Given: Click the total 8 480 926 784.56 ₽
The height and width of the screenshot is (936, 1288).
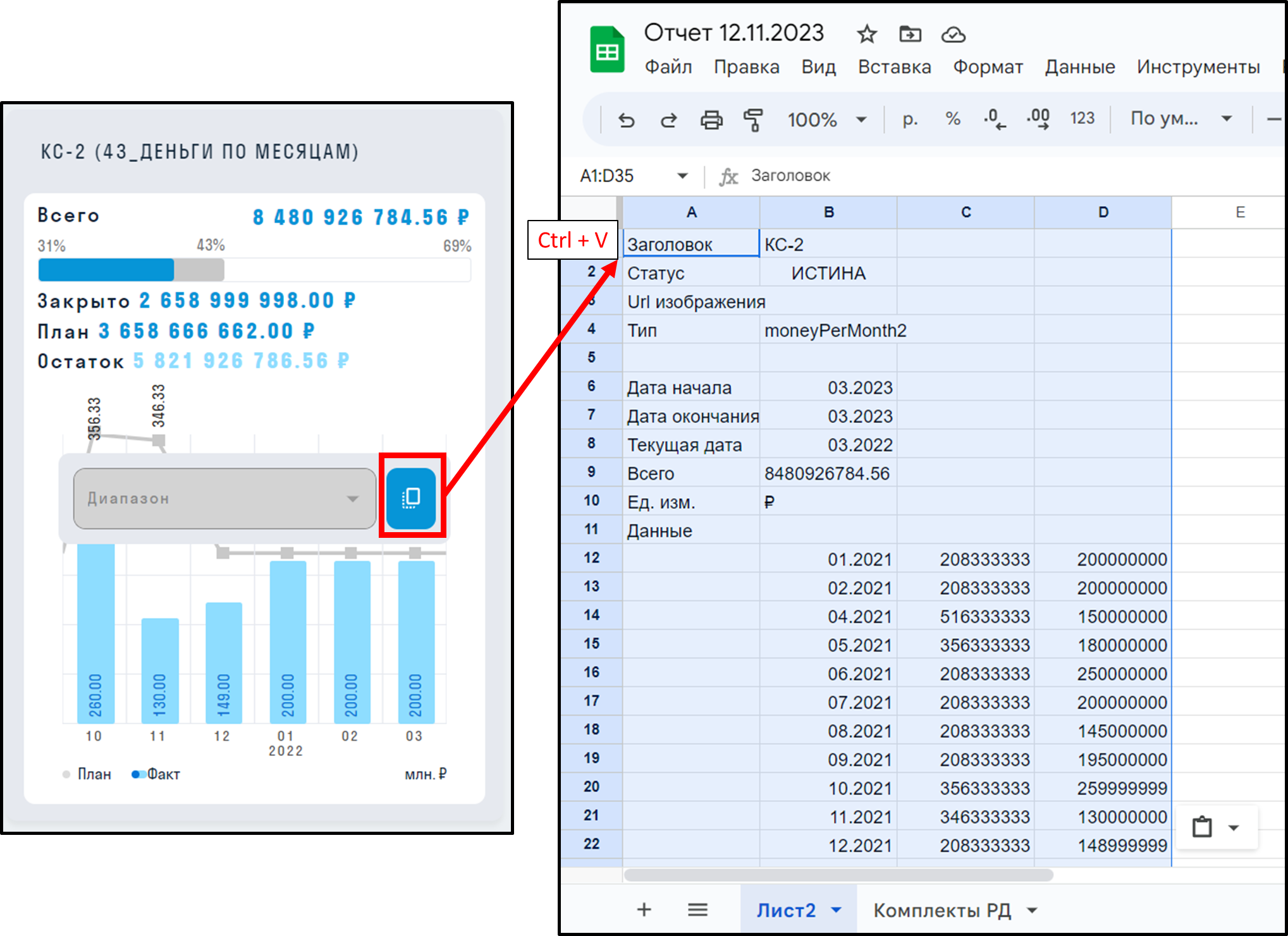Looking at the screenshot, I should pos(361,217).
